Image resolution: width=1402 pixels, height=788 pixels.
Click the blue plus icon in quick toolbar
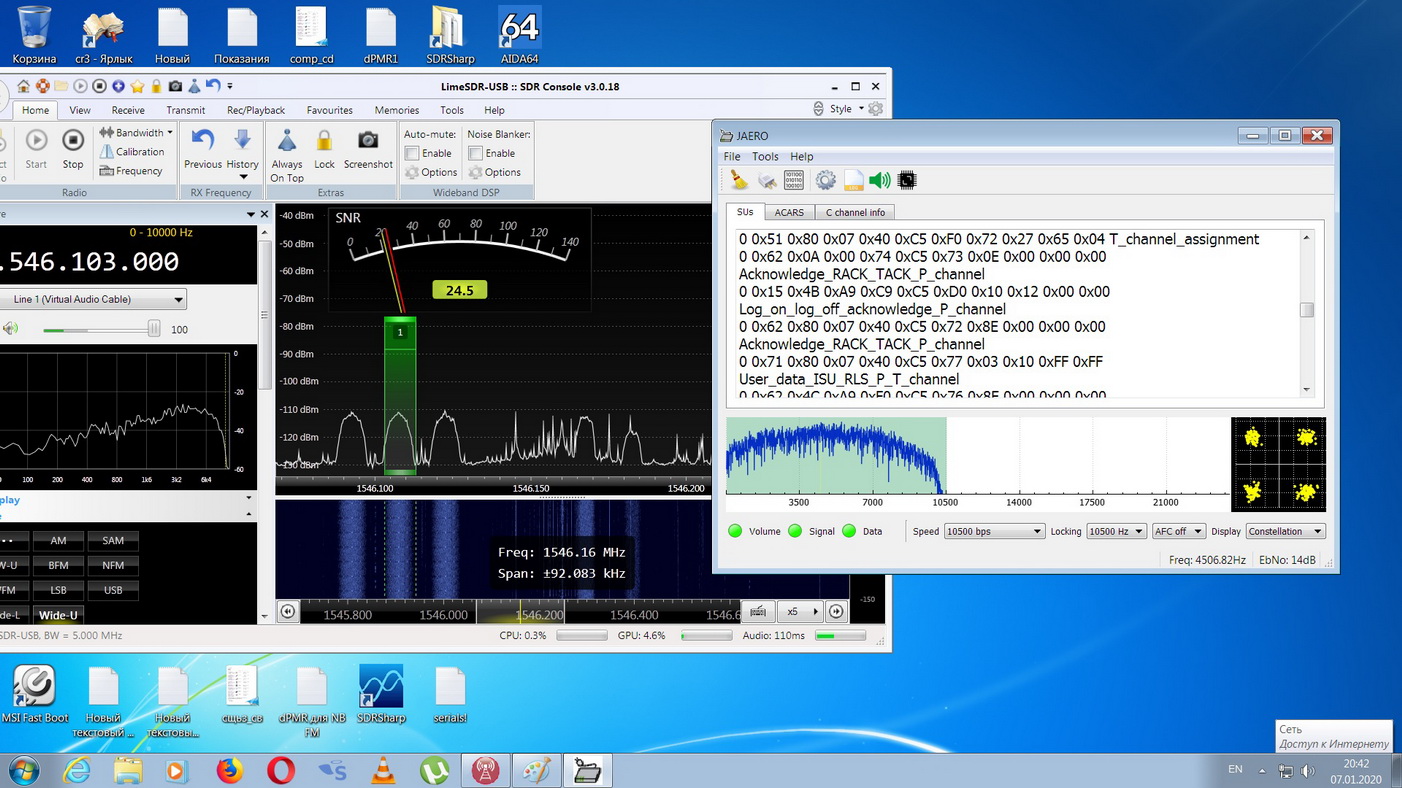(118, 87)
